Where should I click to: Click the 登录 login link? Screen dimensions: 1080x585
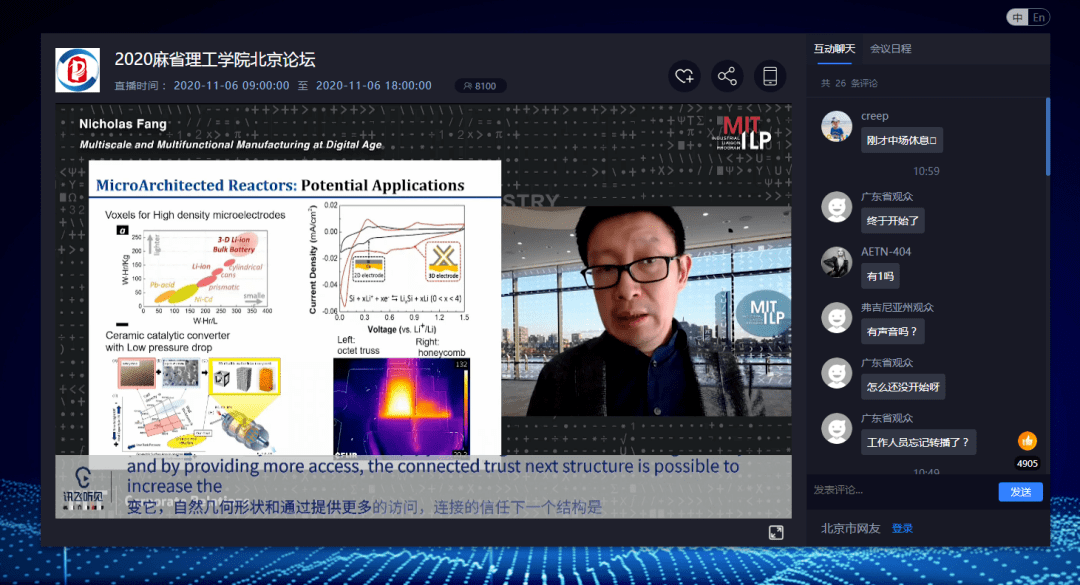902,528
